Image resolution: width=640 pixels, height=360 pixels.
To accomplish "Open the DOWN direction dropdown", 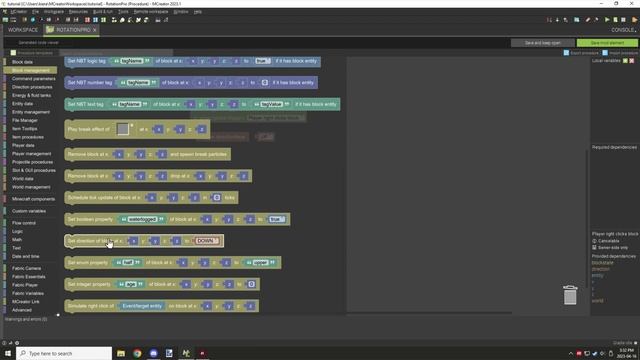I will click(x=207, y=241).
